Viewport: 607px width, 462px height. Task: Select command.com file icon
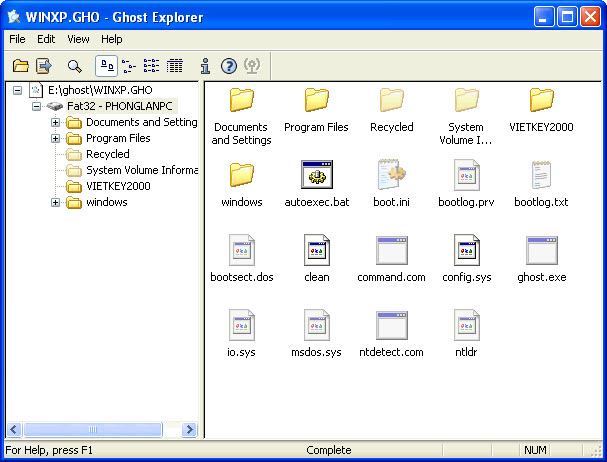(x=391, y=250)
